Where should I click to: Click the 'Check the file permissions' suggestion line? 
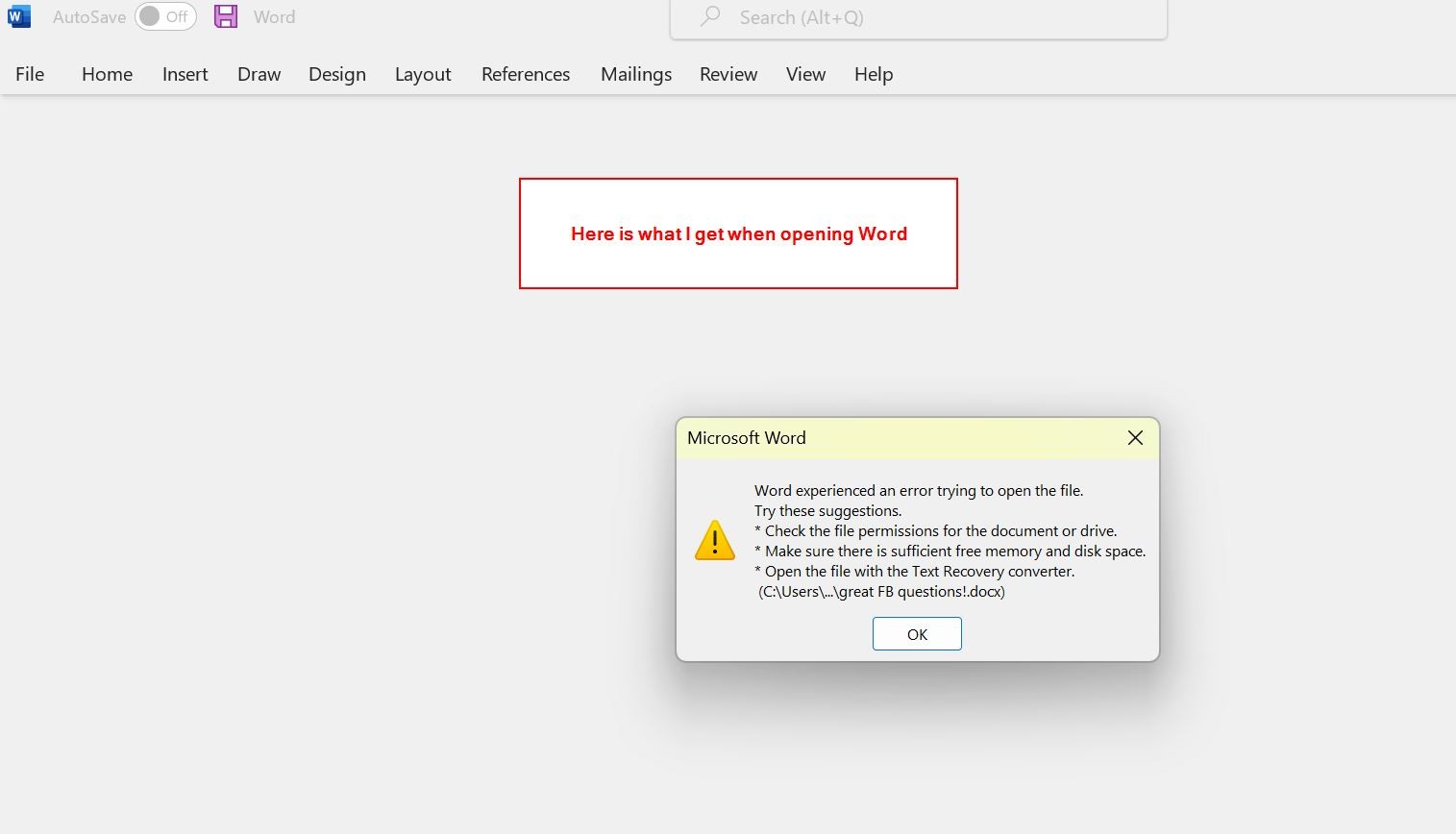click(936, 531)
